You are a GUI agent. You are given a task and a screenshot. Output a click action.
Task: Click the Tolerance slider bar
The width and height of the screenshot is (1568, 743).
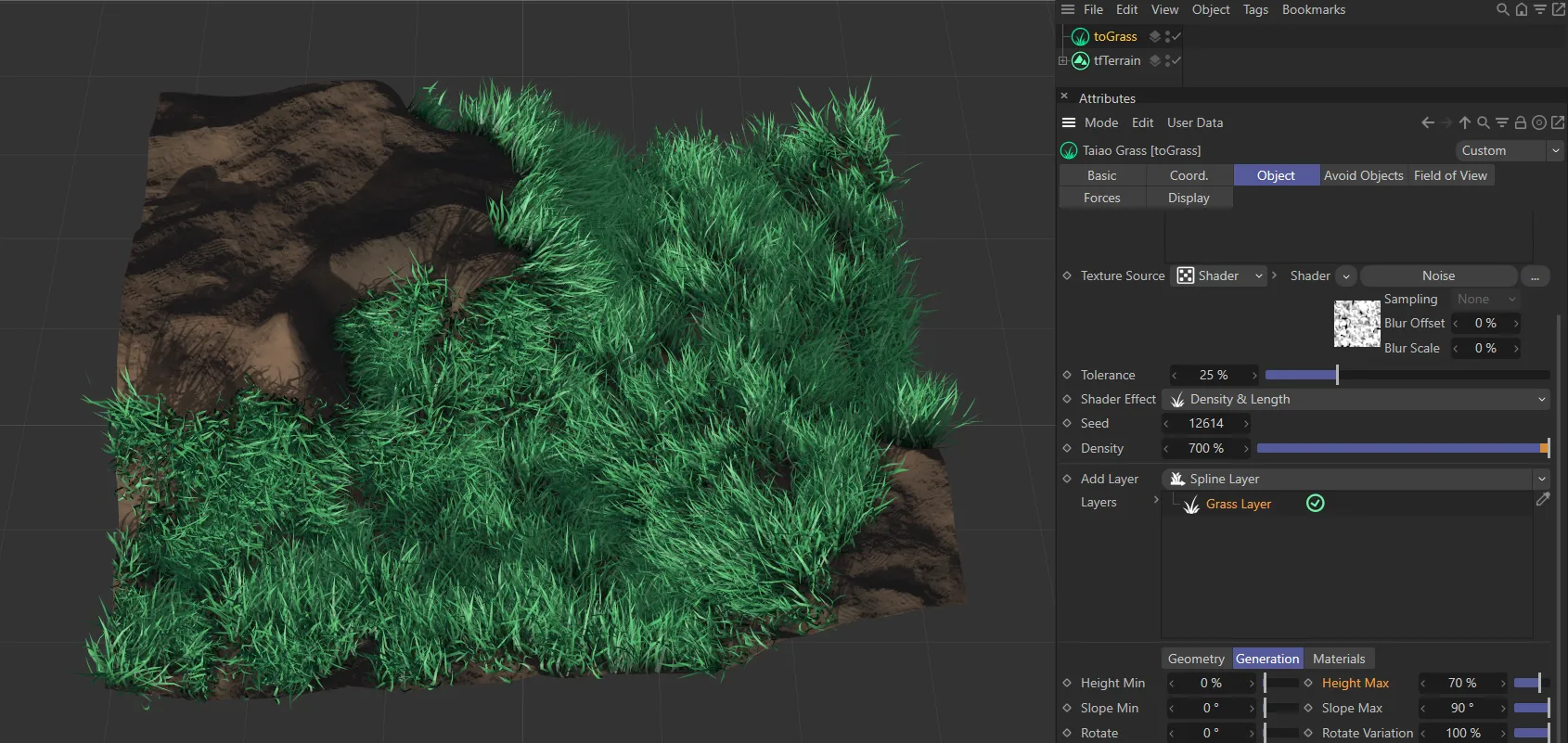pos(1407,376)
